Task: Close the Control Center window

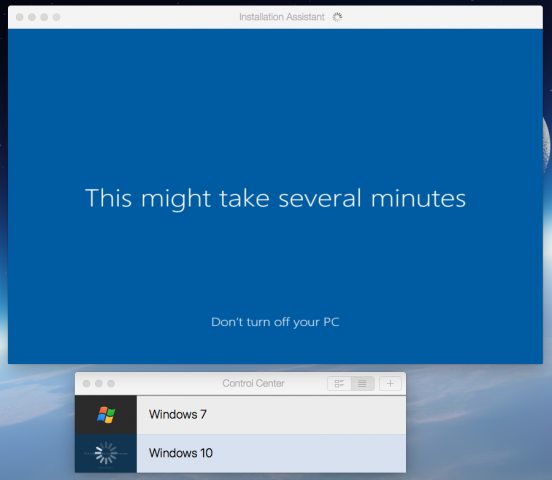Action: click(x=87, y=384)
